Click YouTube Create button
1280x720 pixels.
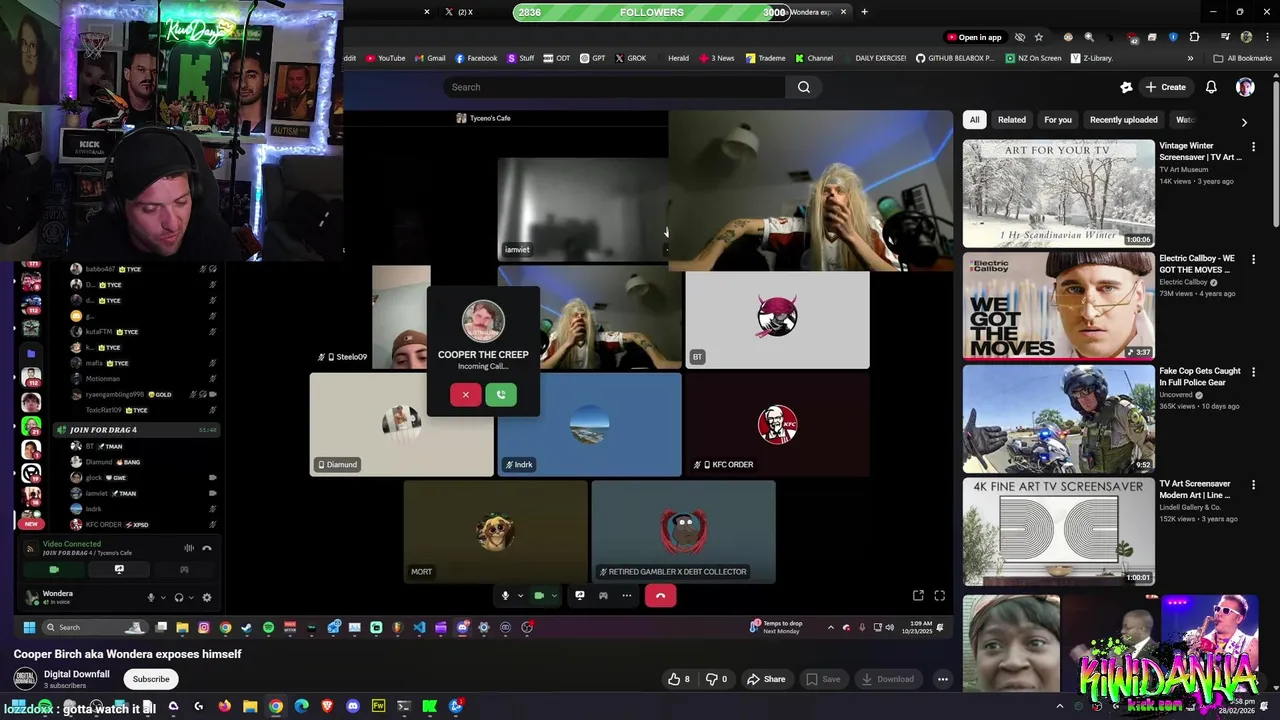(x=1166, y=87)
